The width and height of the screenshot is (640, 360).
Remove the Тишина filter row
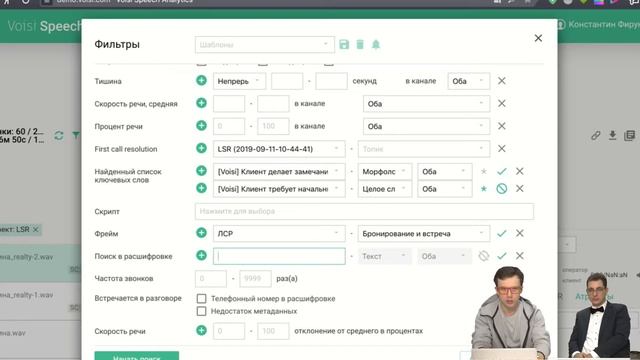point(502,81)
